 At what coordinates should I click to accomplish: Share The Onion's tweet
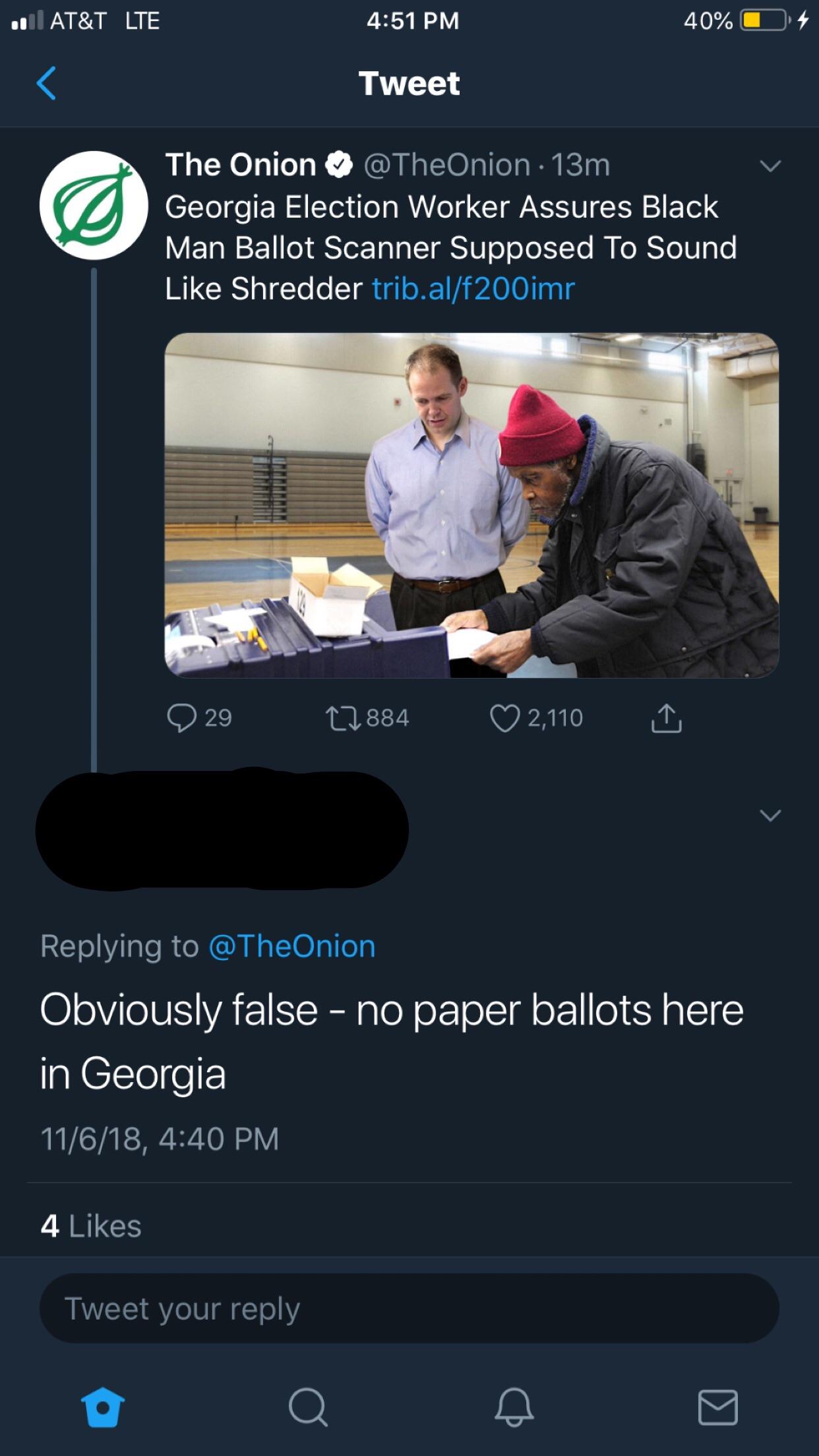(666, 718)
